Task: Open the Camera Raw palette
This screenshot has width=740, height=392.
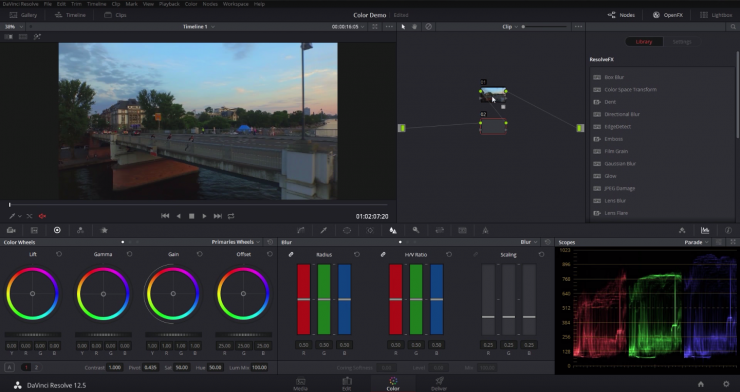Action: point(11,230)
